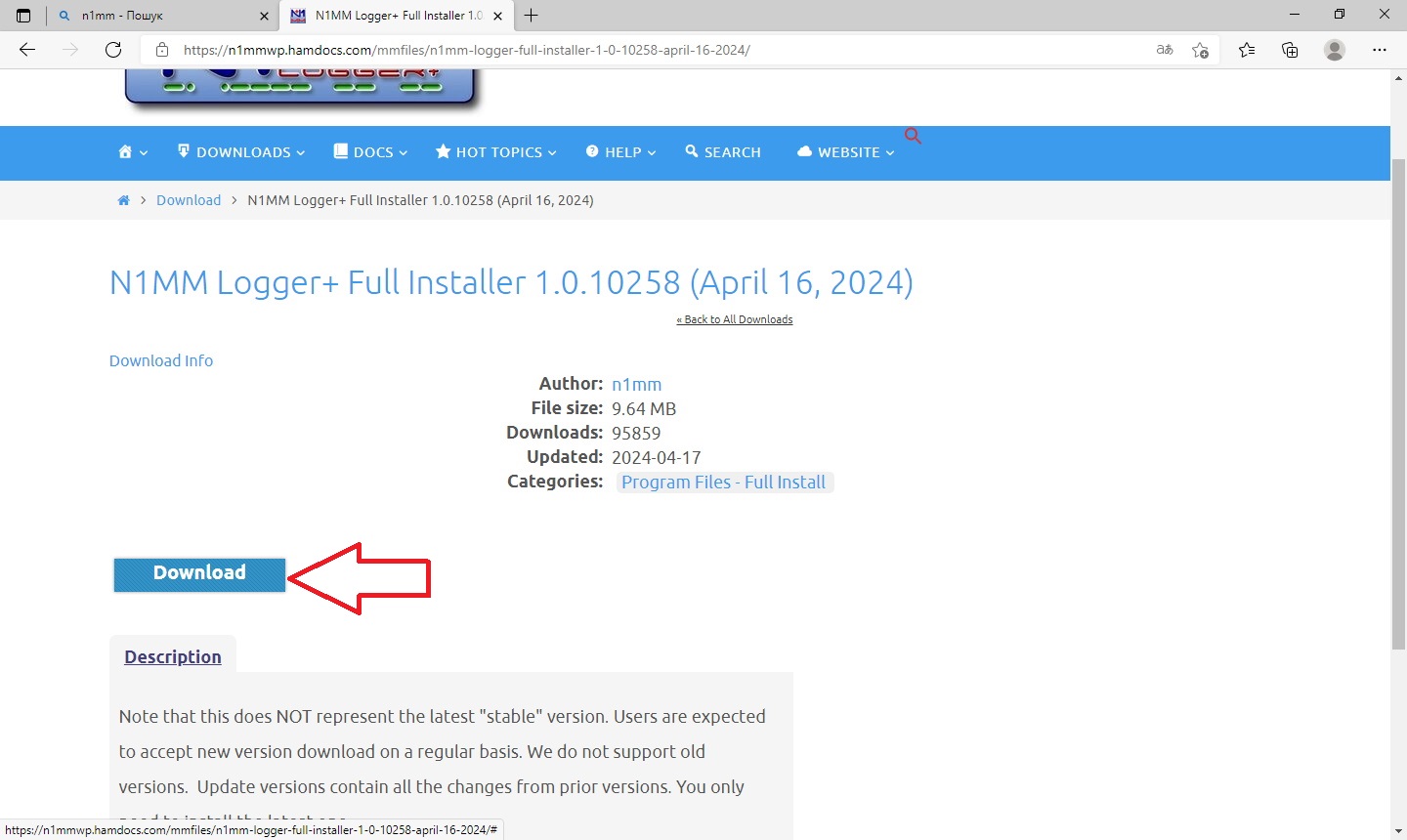Open the Download Info link

click(161, 360)
